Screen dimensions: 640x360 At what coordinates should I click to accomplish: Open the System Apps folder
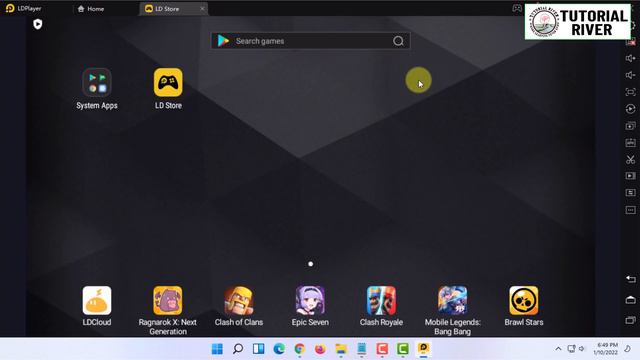tap(97, 82)
